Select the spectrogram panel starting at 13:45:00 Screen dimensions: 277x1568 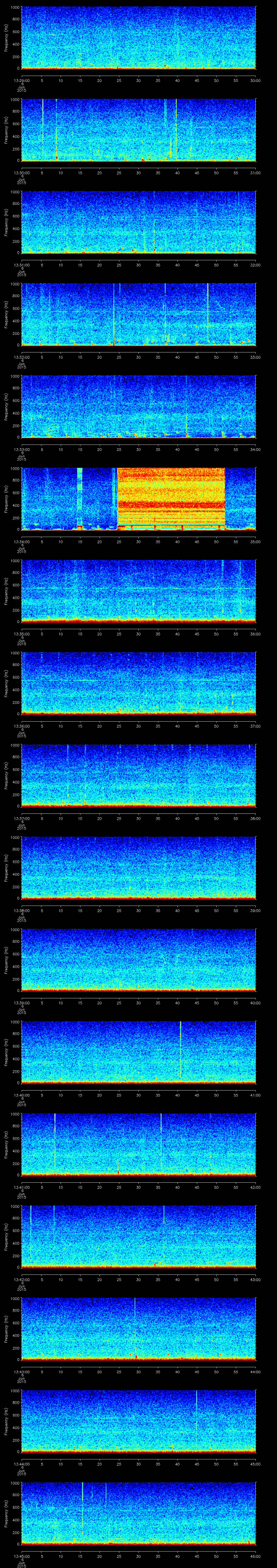click(138, 1513)
